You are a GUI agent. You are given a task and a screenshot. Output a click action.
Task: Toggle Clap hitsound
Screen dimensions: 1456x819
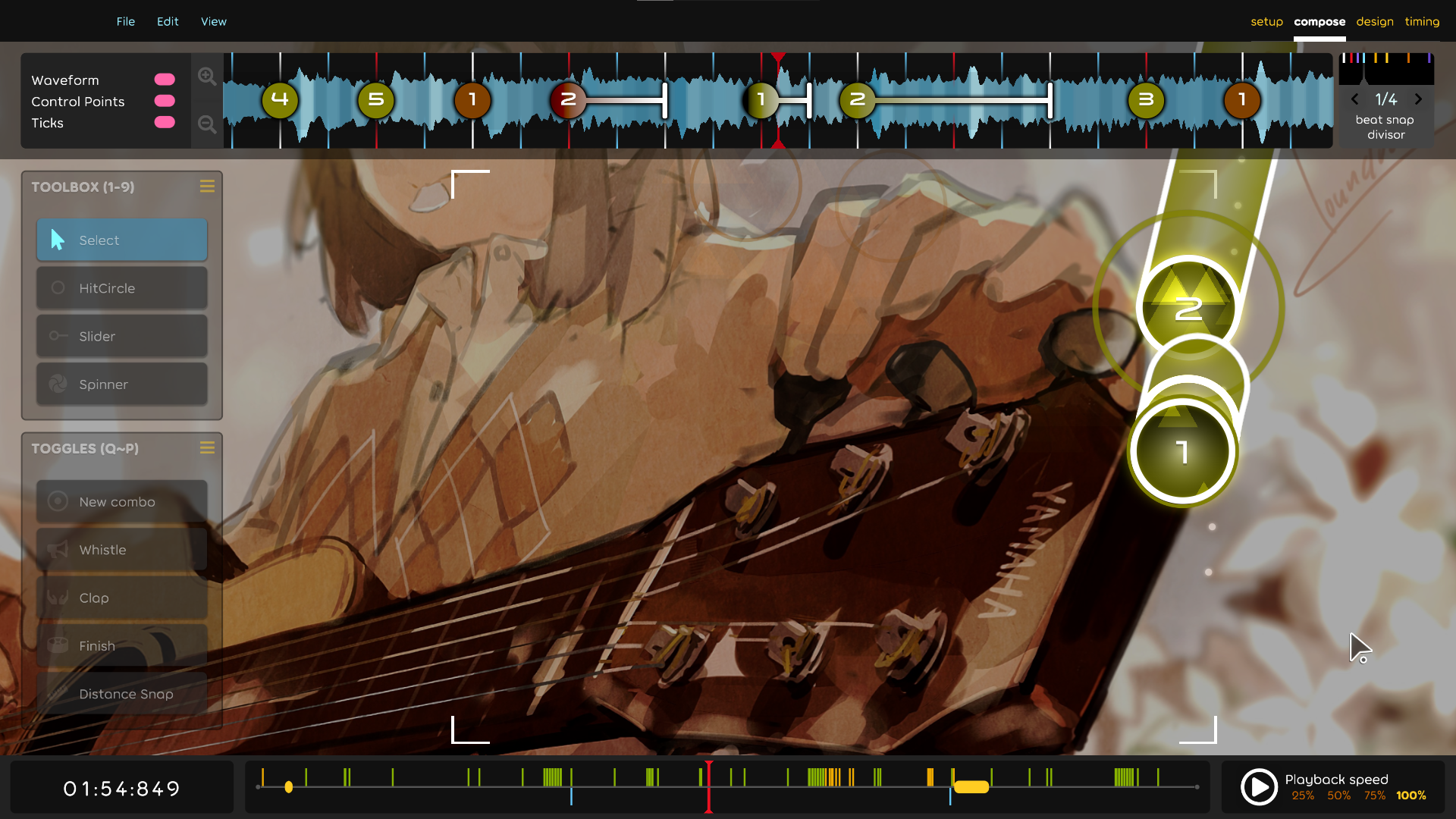(122, 598)
